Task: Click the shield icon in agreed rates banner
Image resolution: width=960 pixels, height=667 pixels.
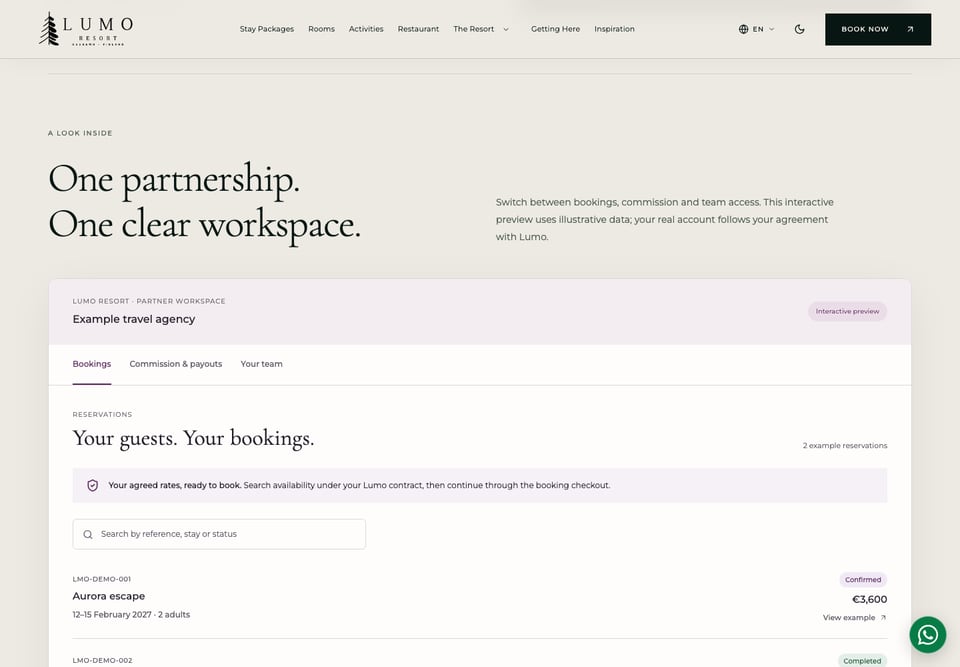Action: (92, 485)
